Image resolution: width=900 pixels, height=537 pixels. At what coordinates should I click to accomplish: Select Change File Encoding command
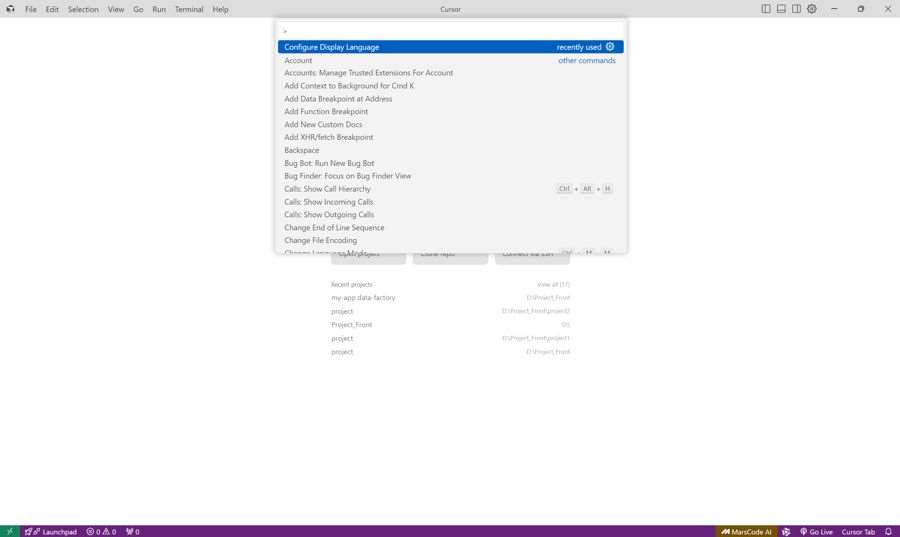click(451, 240)
